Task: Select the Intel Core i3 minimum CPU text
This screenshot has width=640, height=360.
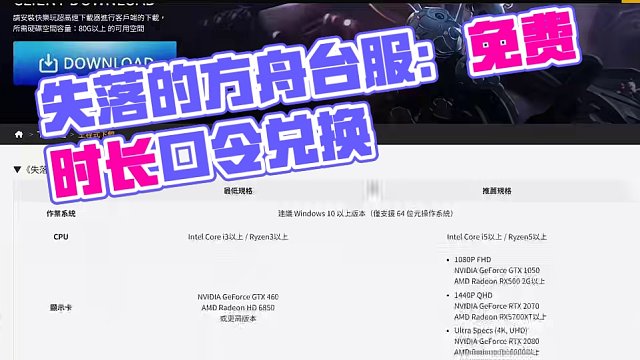Action: pos(238,237)
